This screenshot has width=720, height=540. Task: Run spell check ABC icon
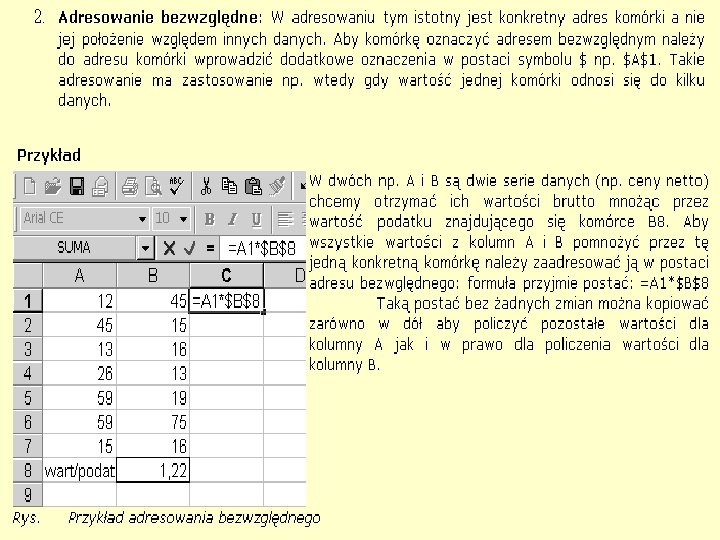[176, 186]
